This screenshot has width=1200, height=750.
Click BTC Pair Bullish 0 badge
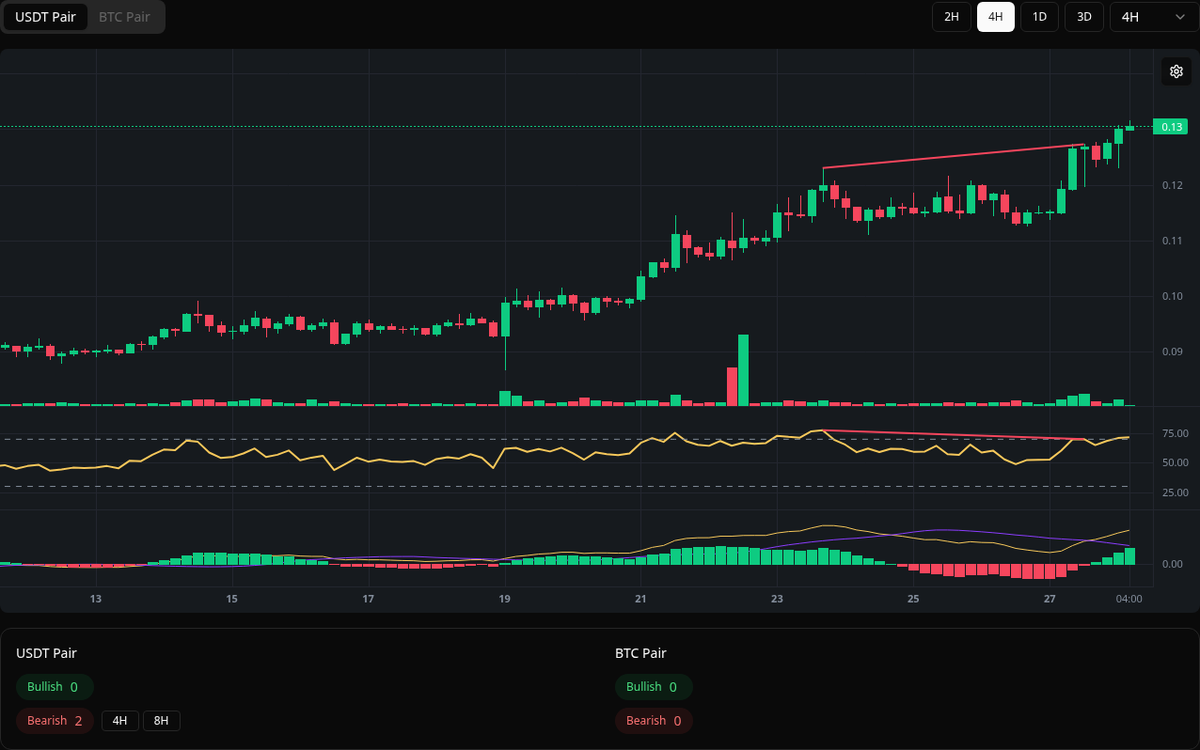pyautogui.click(x=653, y=687)
